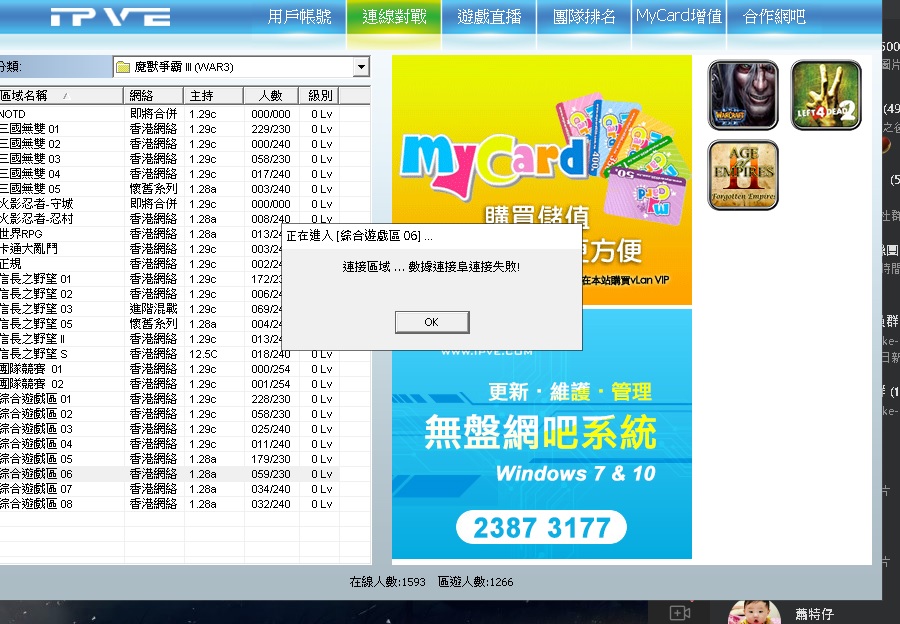
Task: Click the Left 4 Dead 2 icon
Action: coord(826,95)
